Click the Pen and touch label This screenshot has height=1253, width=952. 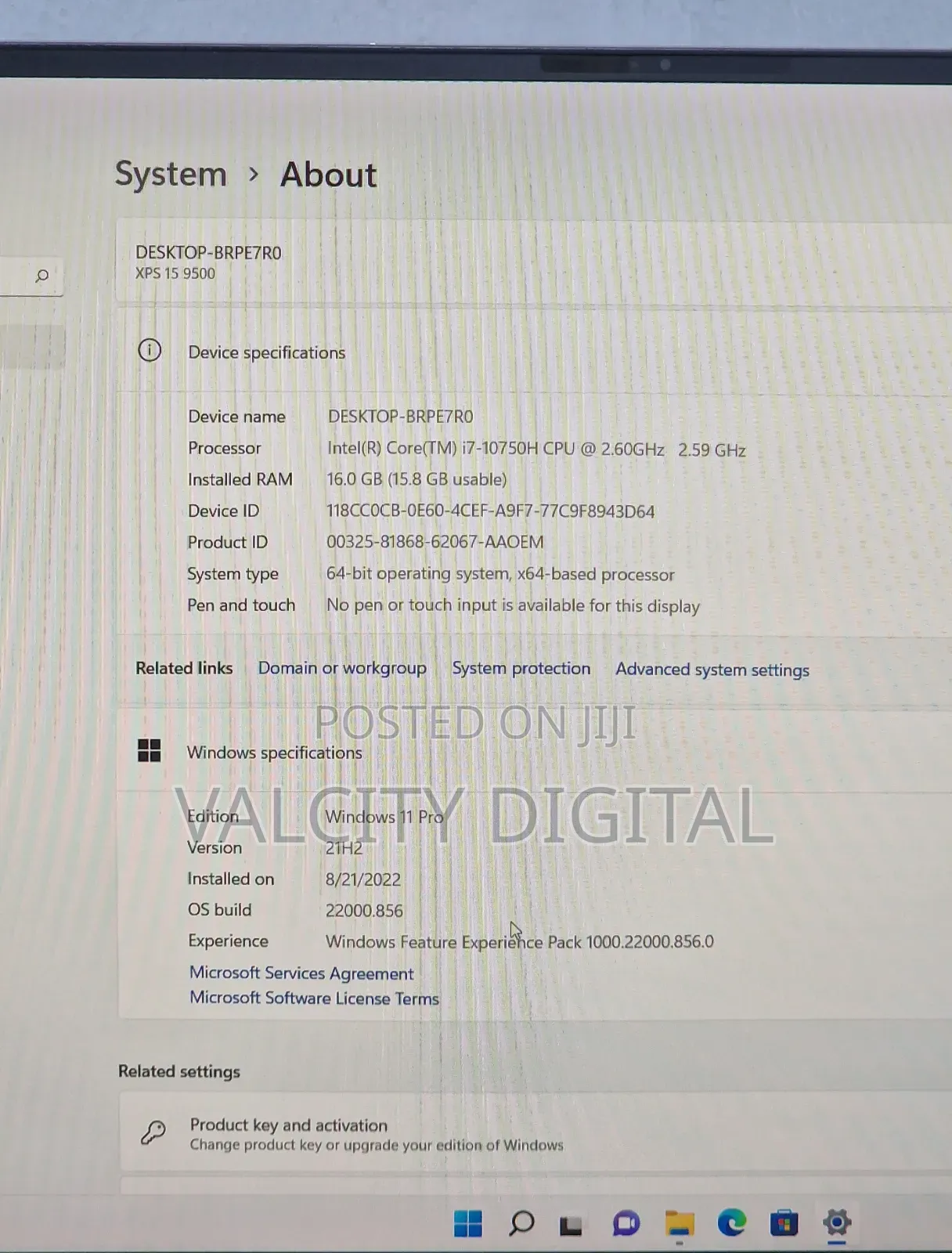point(241,605)
